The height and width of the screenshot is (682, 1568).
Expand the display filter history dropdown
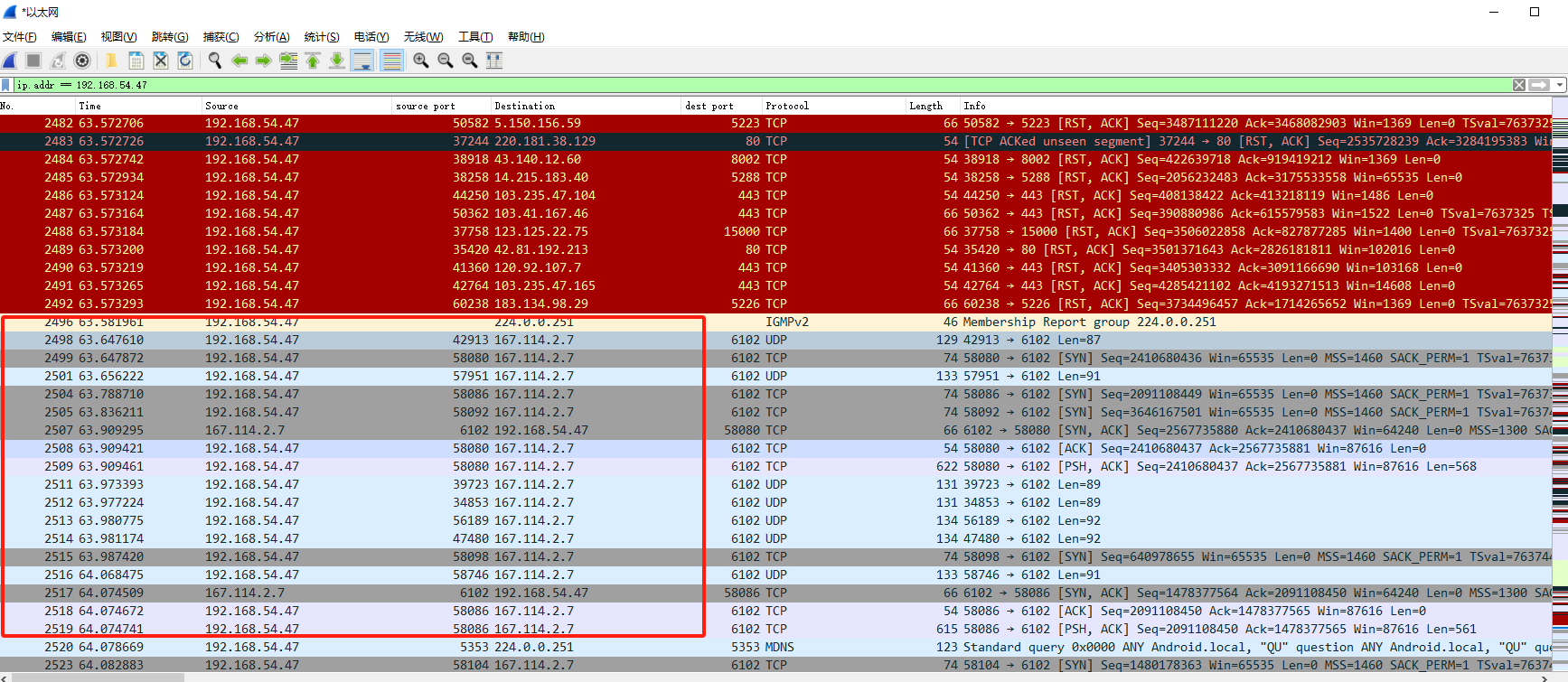[1559, 85]
